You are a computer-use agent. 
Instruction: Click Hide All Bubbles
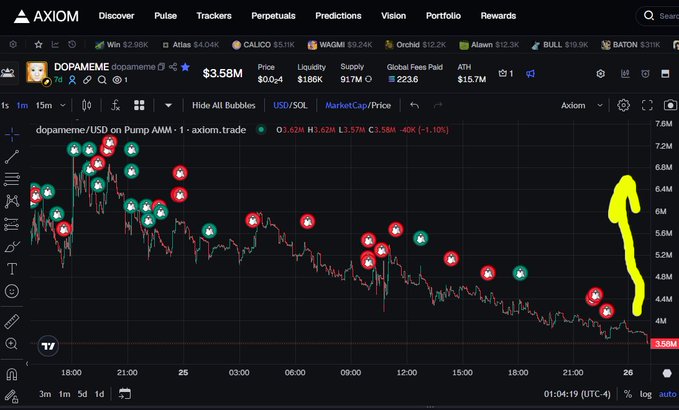[x=223, y=105]
